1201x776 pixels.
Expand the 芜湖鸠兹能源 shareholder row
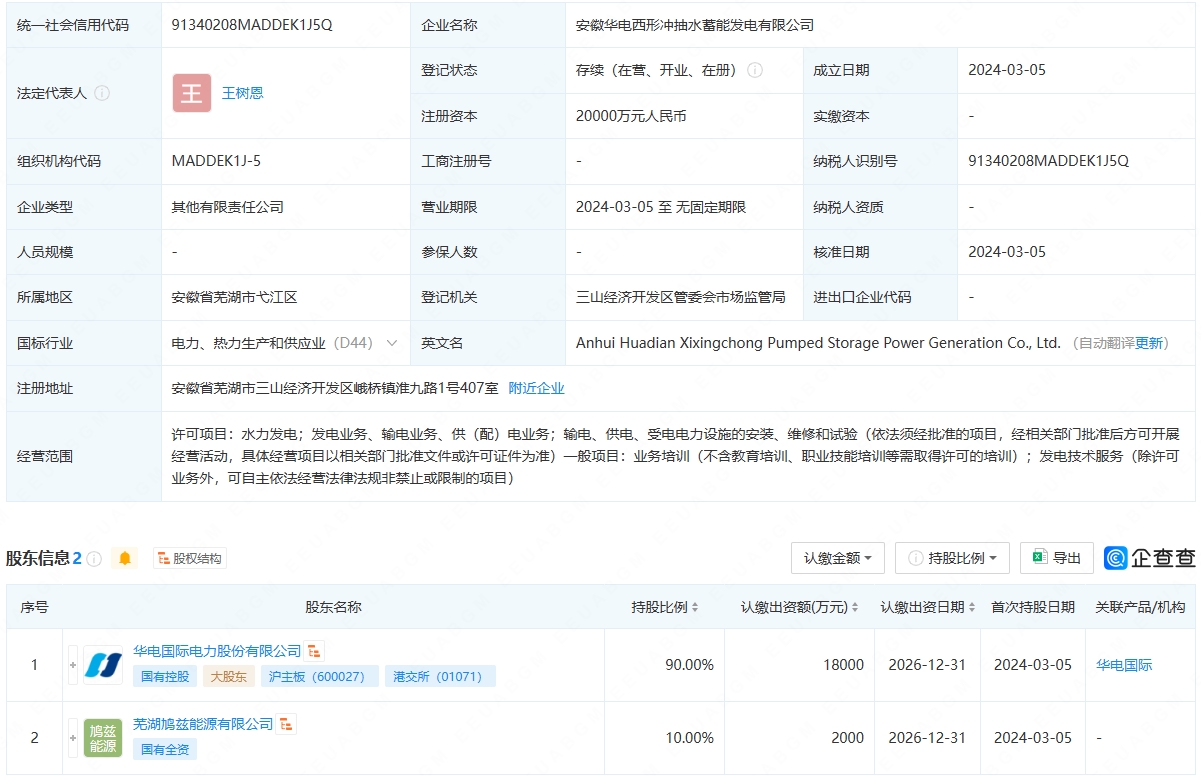point(73,738)
